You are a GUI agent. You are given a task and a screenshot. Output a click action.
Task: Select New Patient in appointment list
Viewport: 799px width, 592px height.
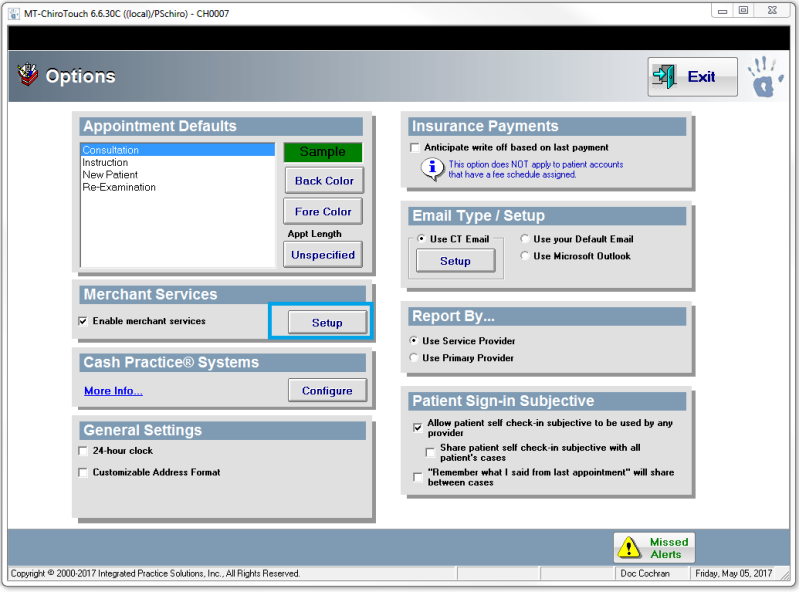tap(109, 175)
